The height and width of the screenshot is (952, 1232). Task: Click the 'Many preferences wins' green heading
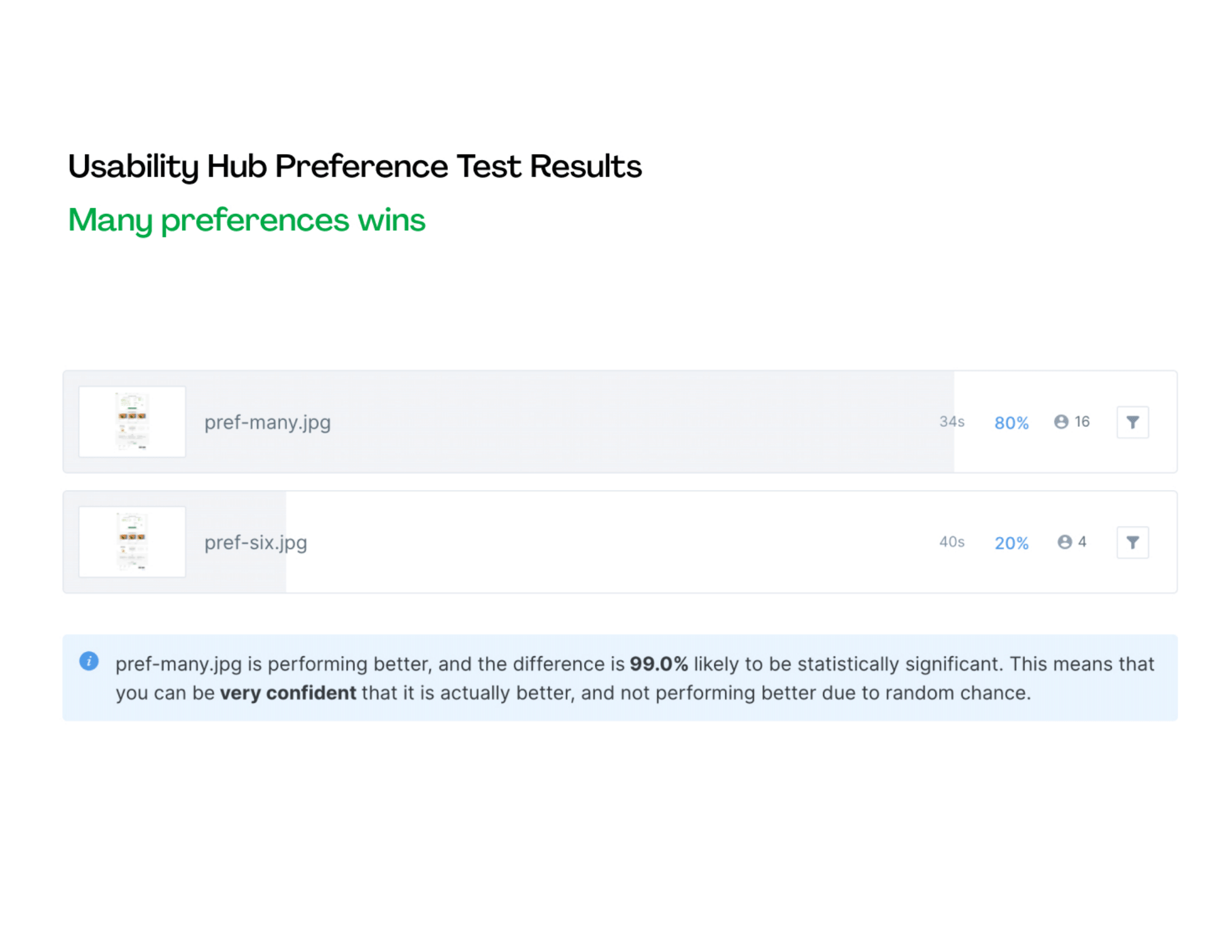click(246, 220)
